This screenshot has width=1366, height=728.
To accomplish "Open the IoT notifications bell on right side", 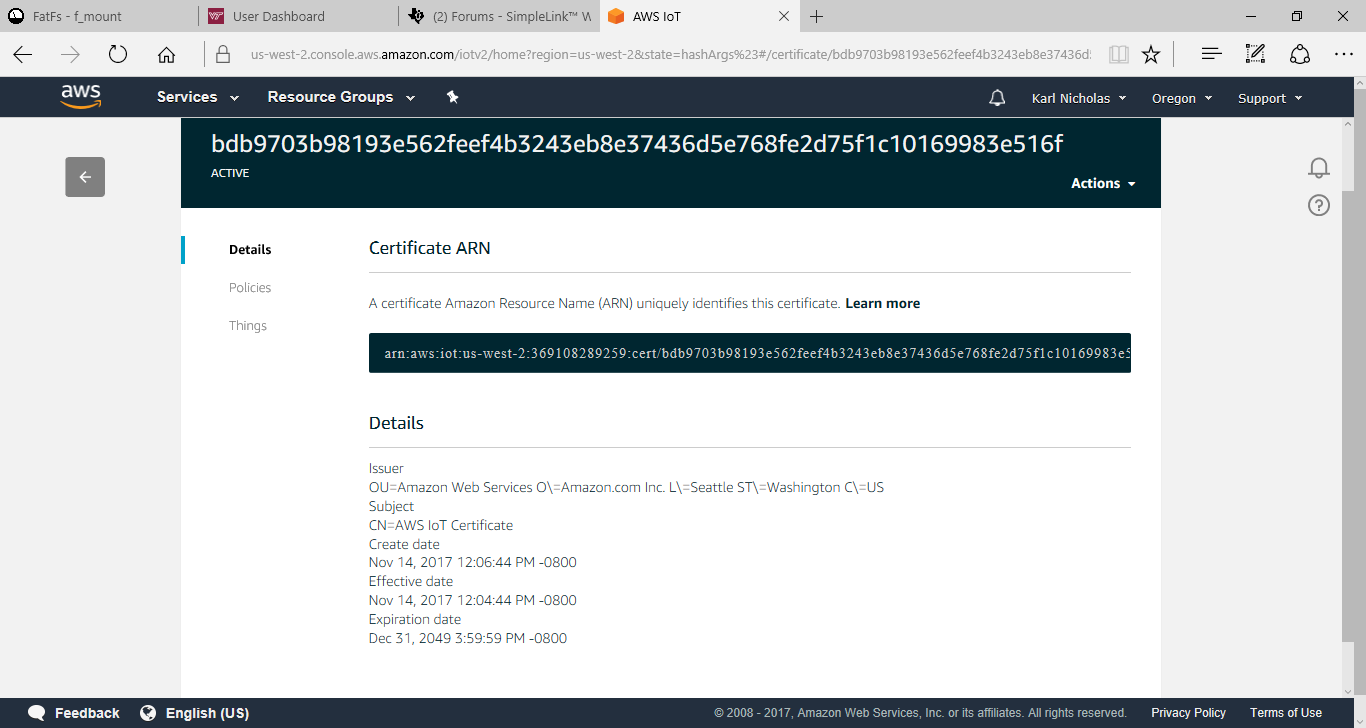I will point(1319,168).
